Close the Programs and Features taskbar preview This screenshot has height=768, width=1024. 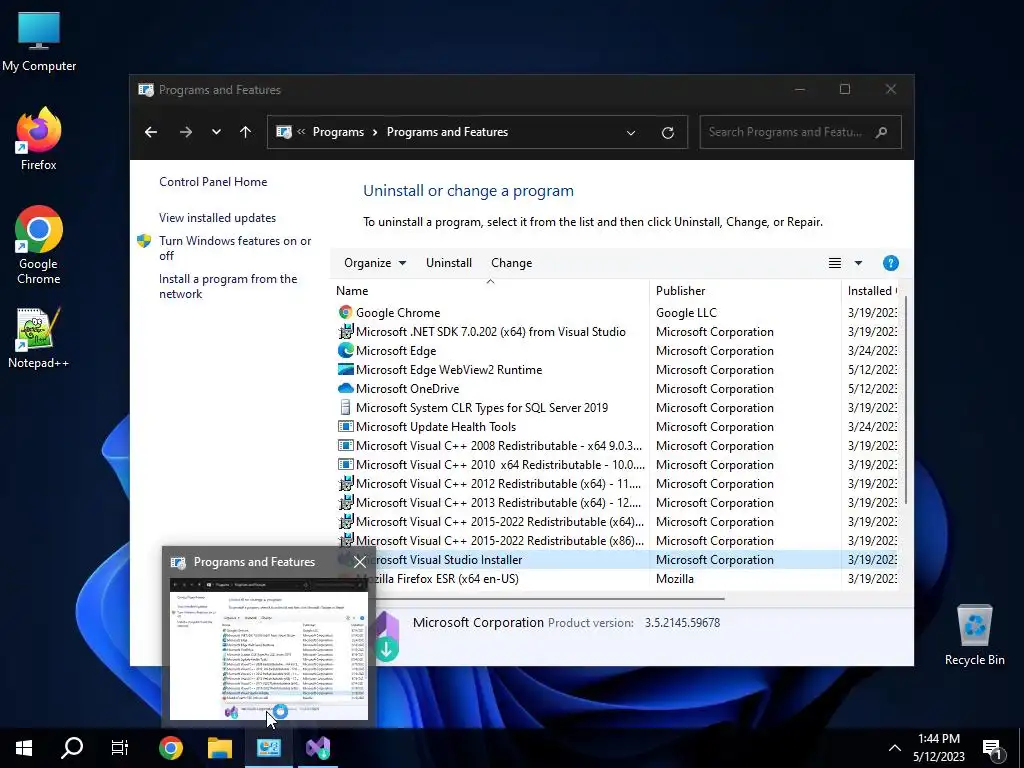pyautogui.click(x=360, y=562)
